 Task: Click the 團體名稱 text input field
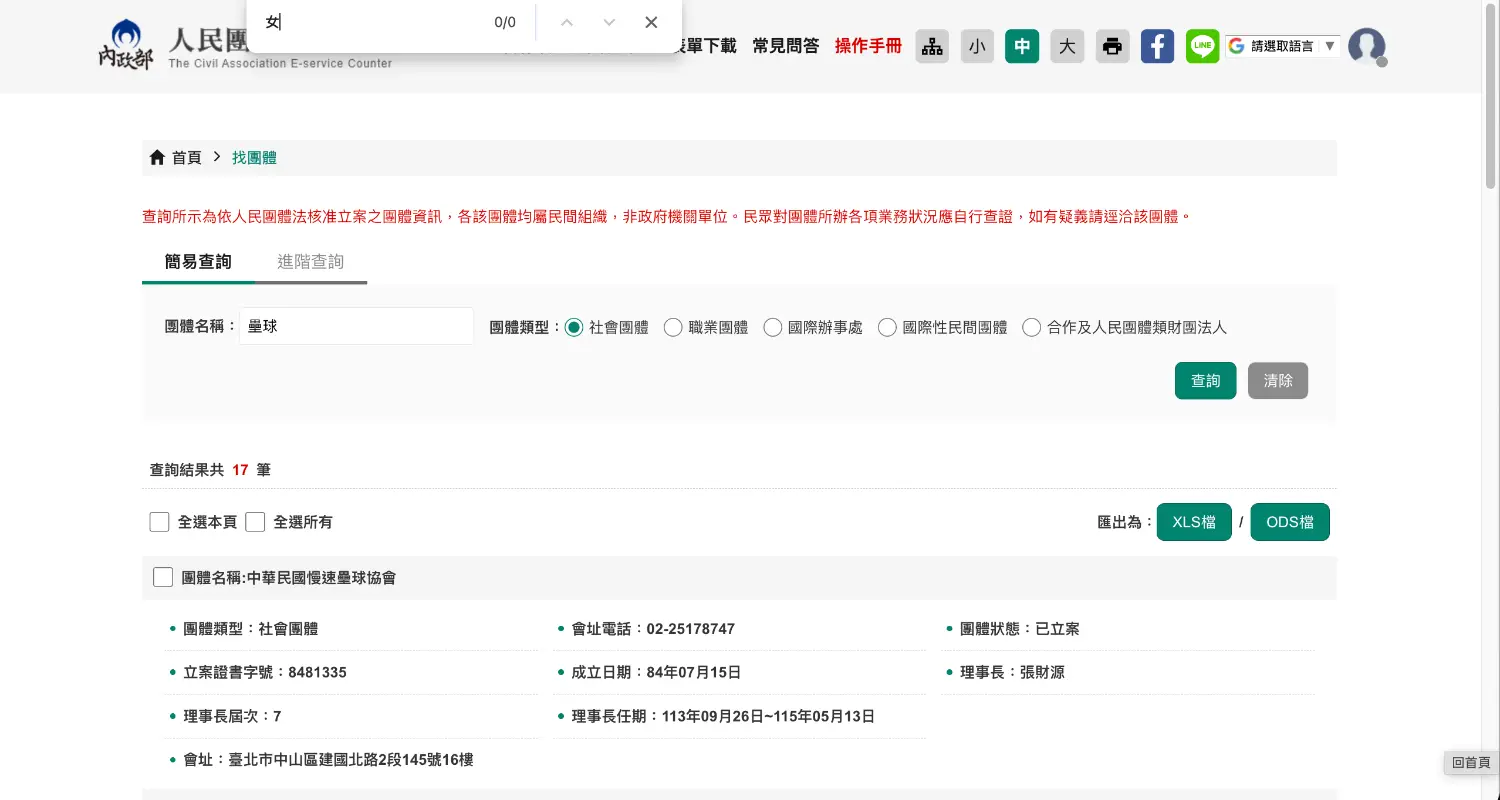point(356,326)
